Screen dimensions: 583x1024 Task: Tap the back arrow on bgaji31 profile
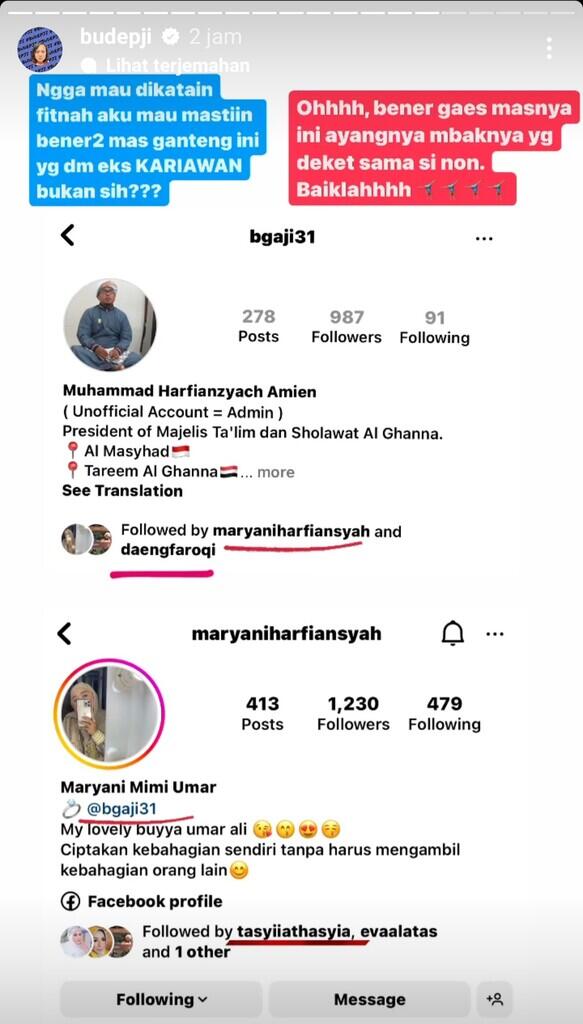tap(67, 235)
